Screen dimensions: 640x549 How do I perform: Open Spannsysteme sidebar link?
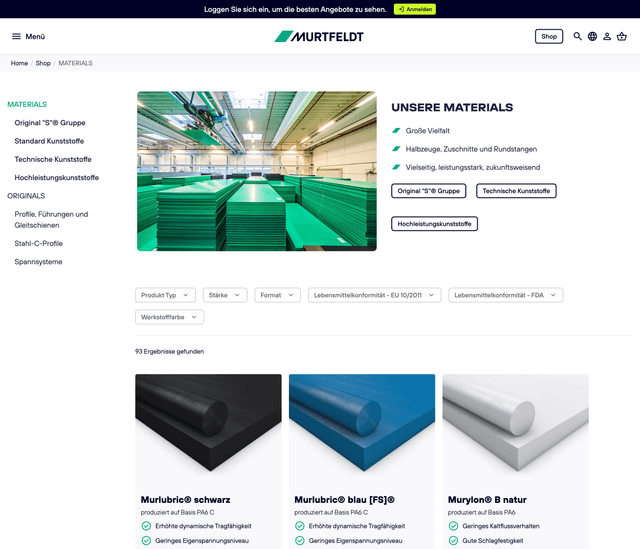click(38, 262)
